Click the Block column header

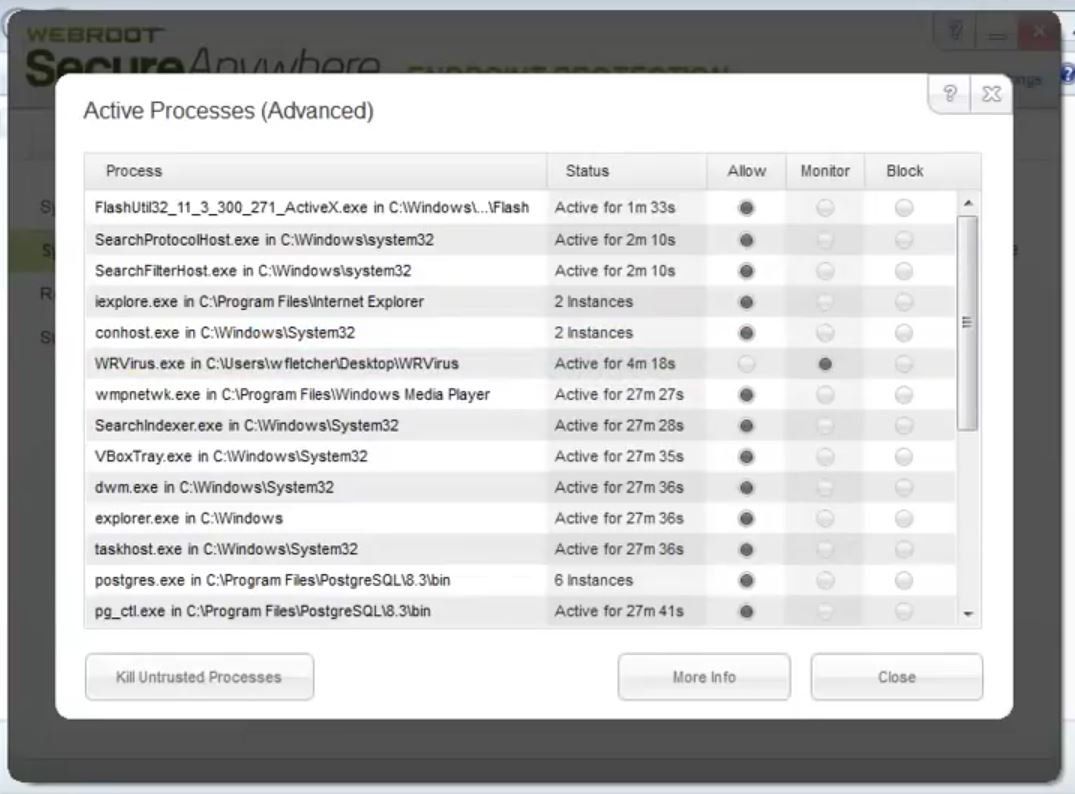click(x=904, y=171)
